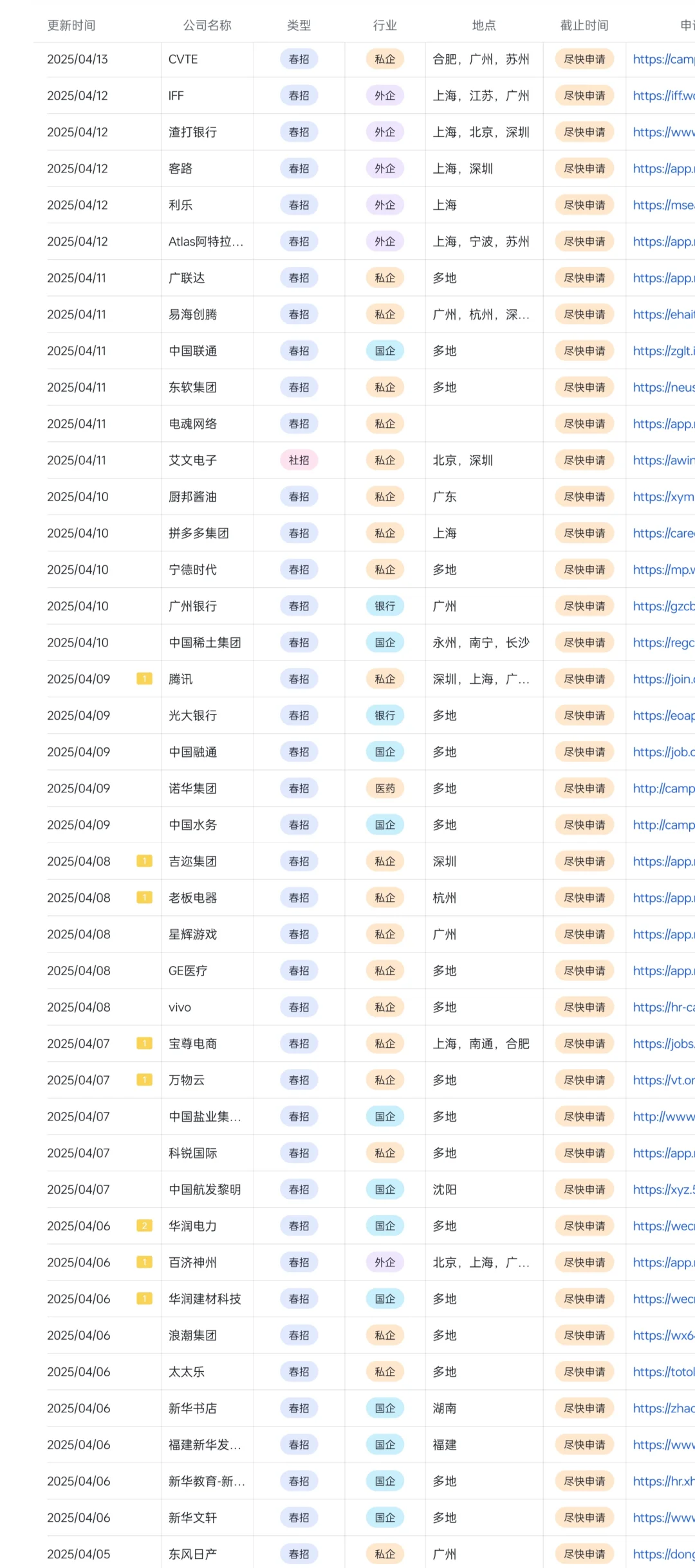
Task: Open the comment badge on the 腾讯 row
Action: pyautogui.click(x=144, y=679)
